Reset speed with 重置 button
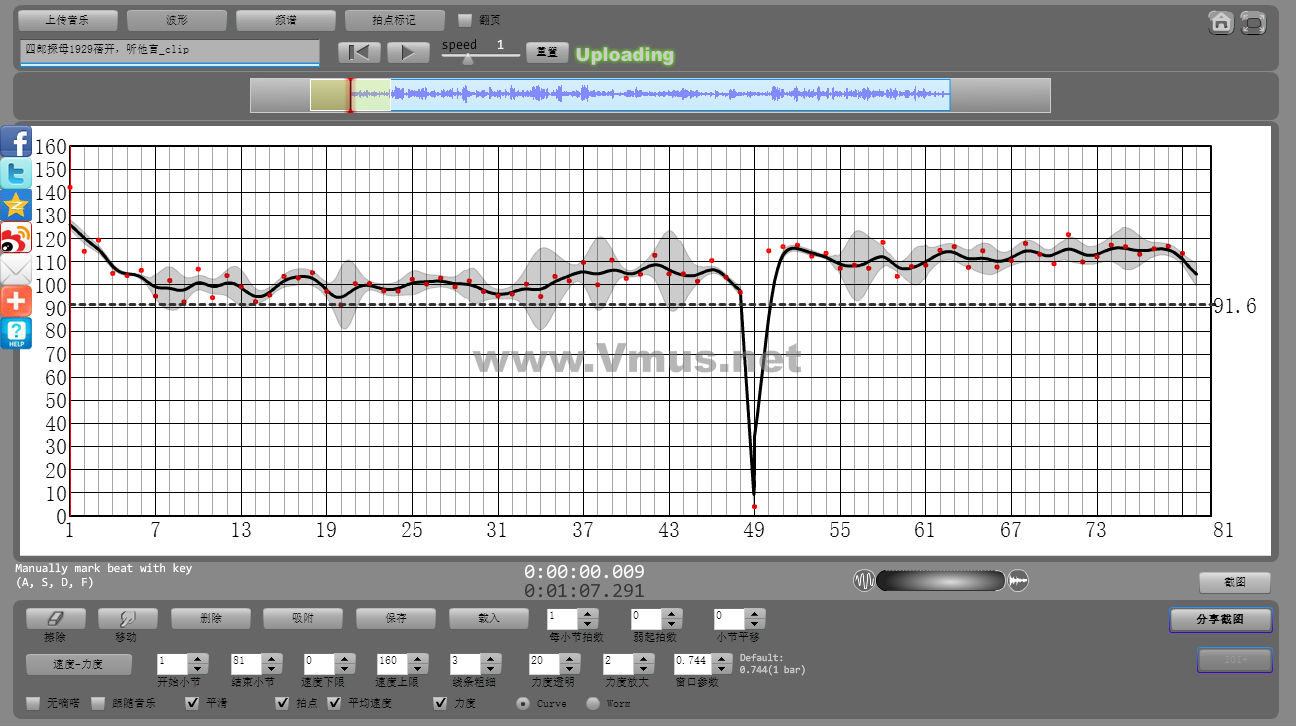 547,52
